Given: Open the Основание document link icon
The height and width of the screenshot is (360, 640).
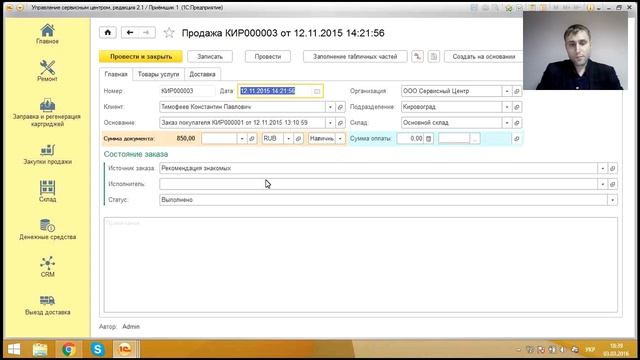Looking at the screenshot, I should click(340, 122).
